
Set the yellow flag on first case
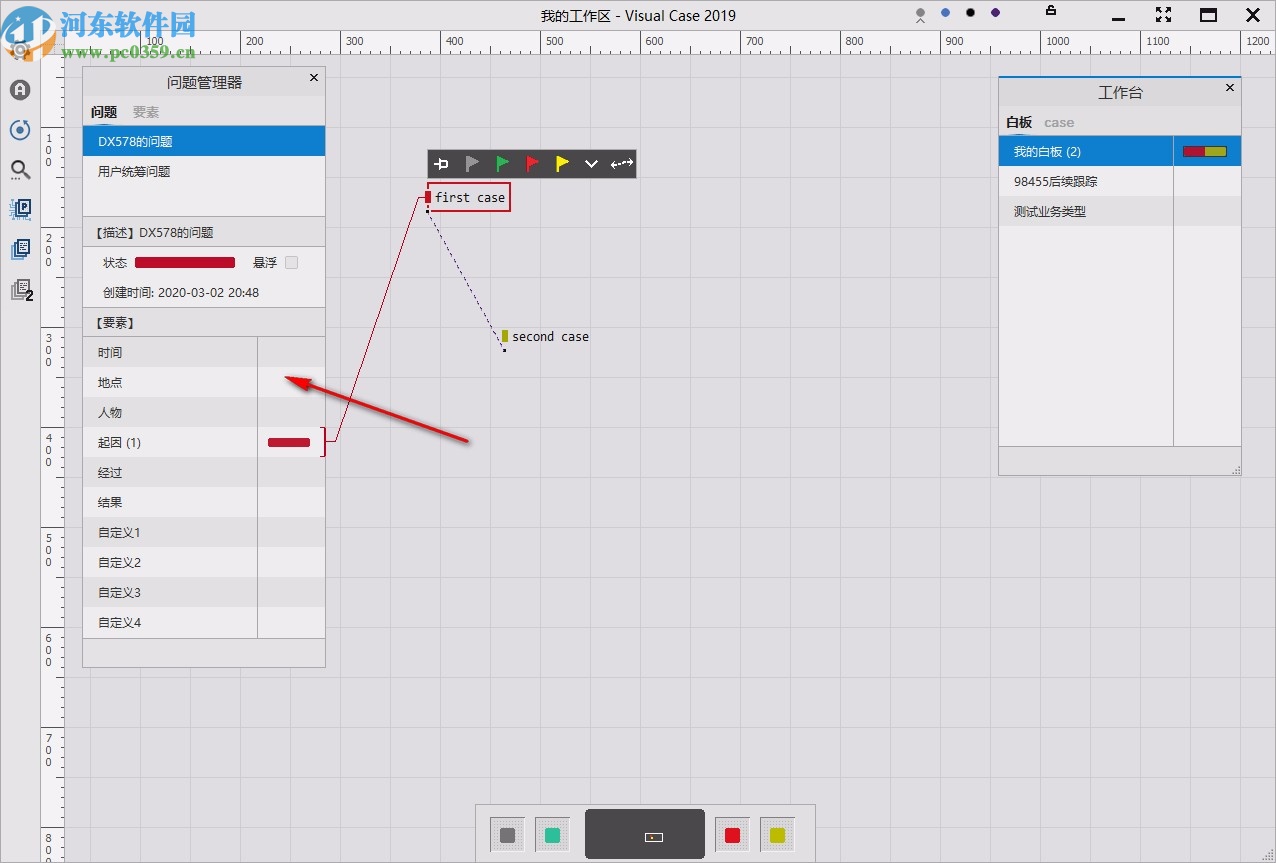click(x=562, y=164)
